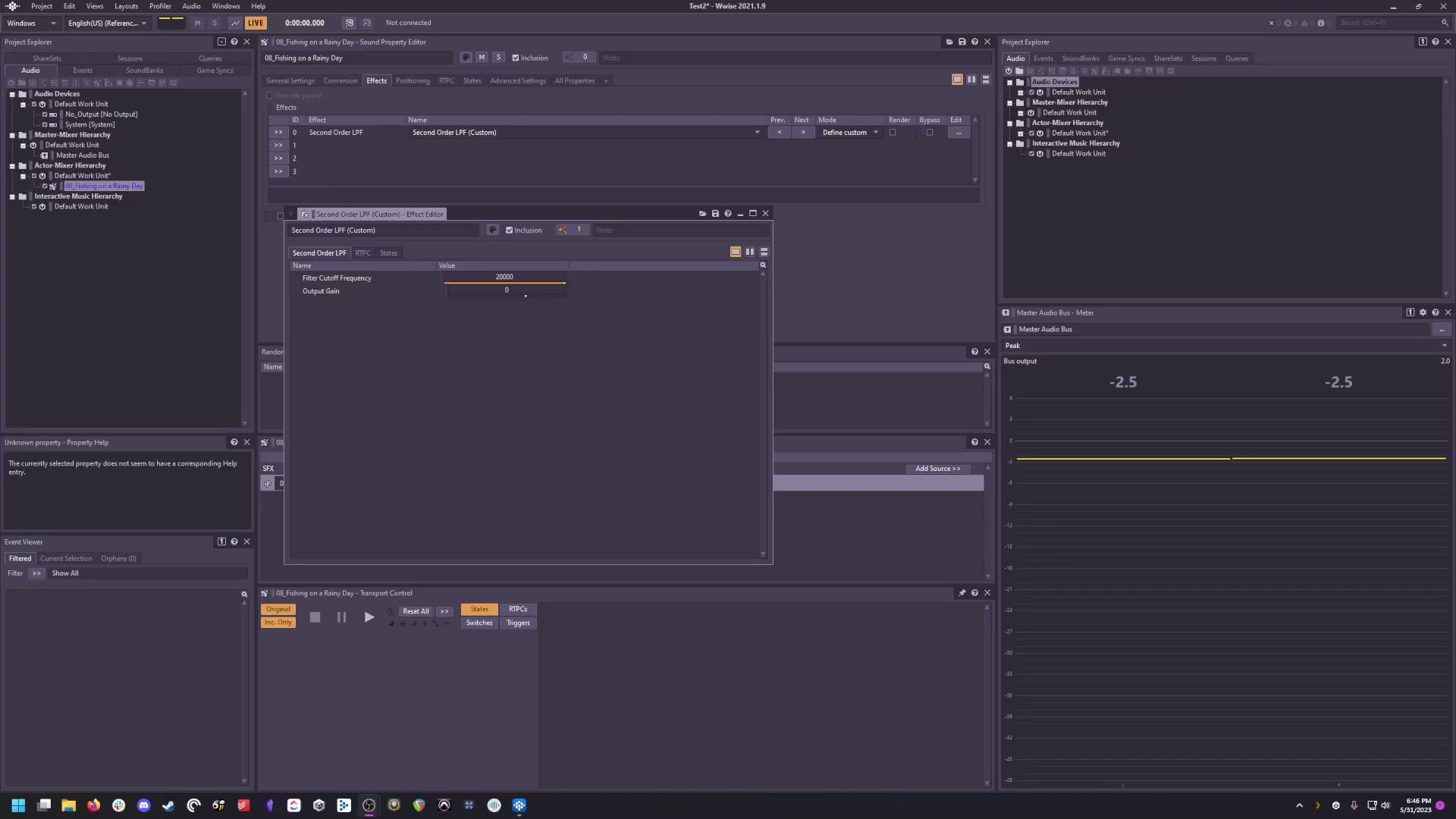Click the Effects tab in Sound Property Editor
The image size is (1456, 819).
tap(377, 80)
